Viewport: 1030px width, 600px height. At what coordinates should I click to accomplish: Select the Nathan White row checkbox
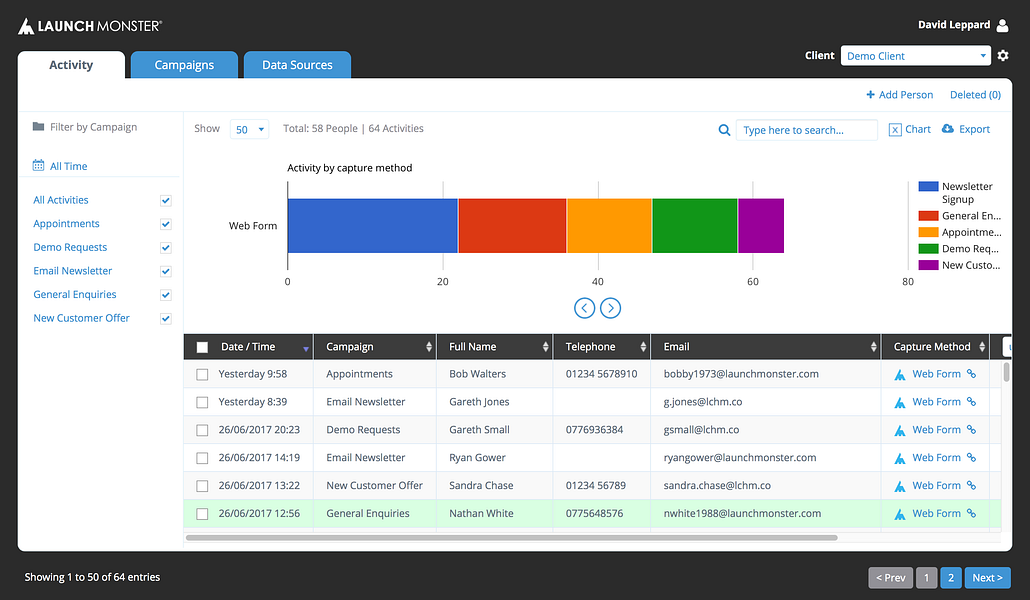pos(202,514)
